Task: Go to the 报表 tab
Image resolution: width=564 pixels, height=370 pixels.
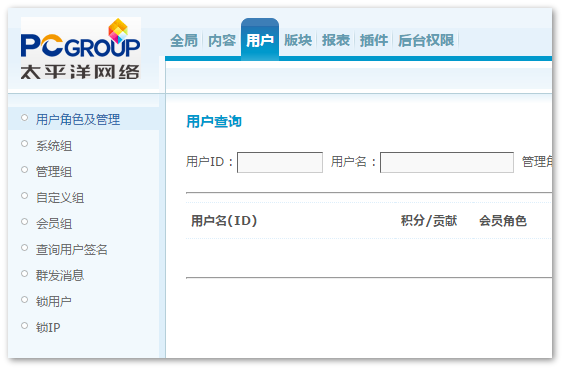Action: [336, 40]
